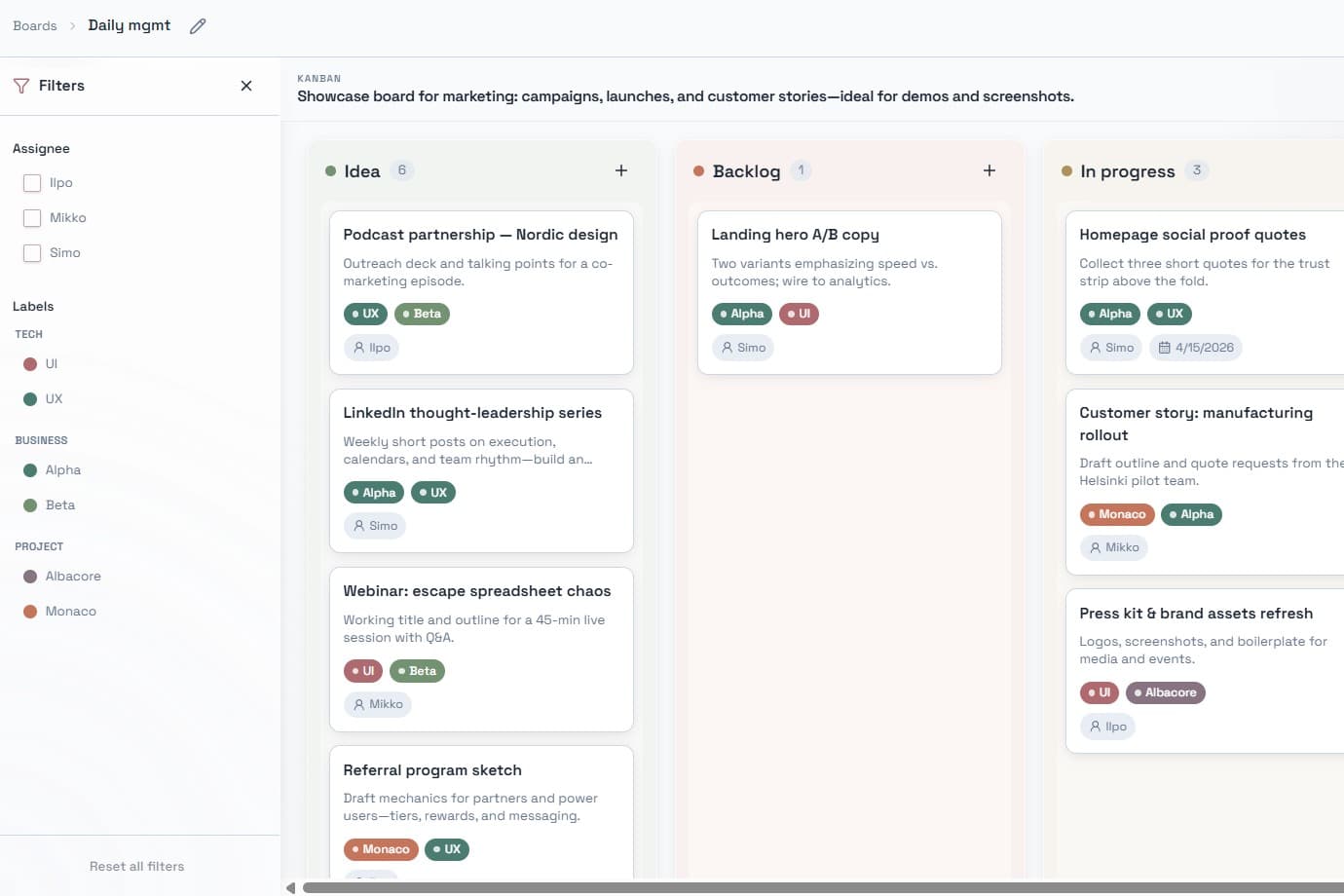This screenshot has height=896, width=1344.
Task: Open Podcast partnership — Nordic design card
Action: 481,293
